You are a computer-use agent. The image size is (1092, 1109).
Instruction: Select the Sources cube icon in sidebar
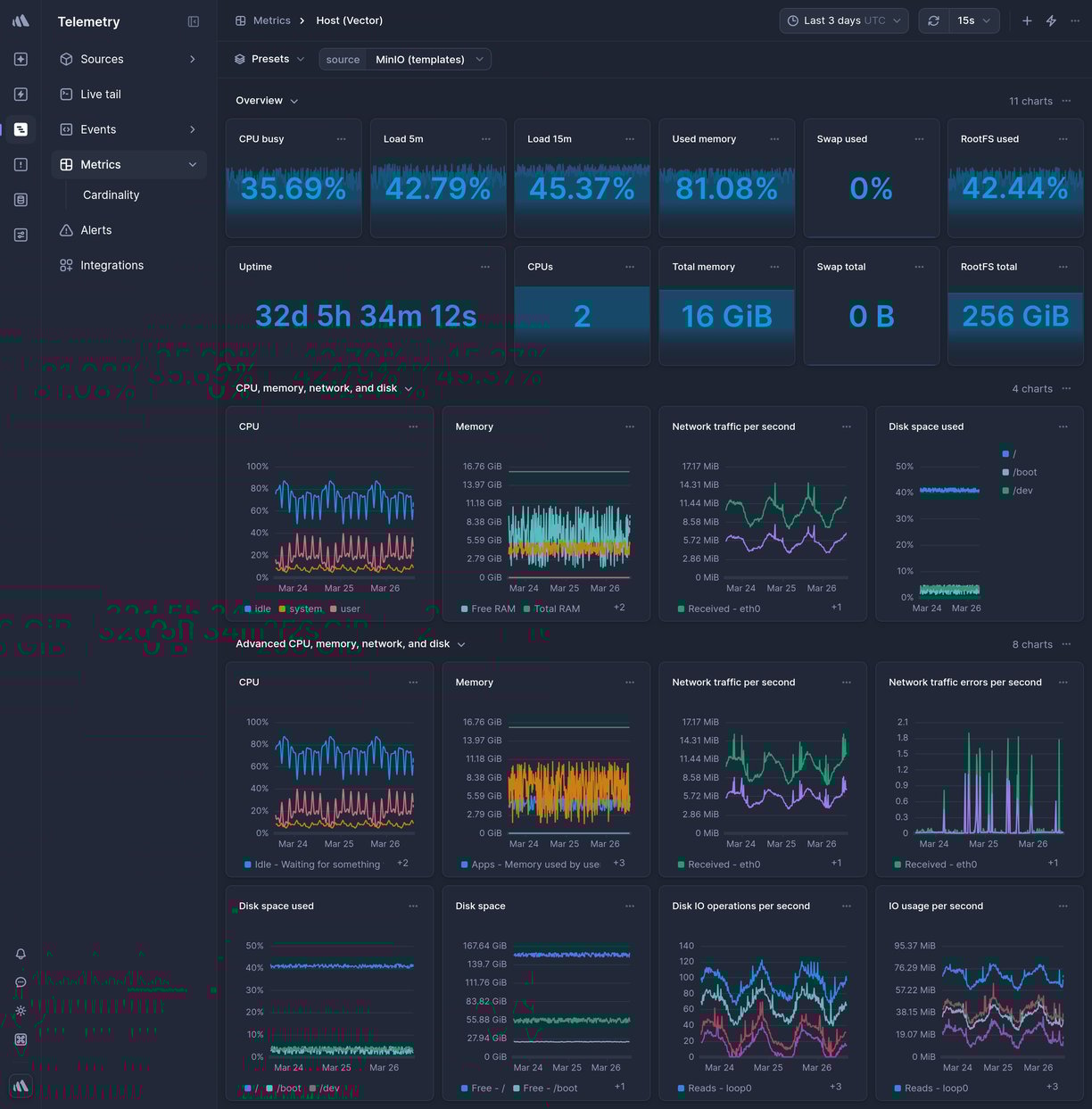65,59
